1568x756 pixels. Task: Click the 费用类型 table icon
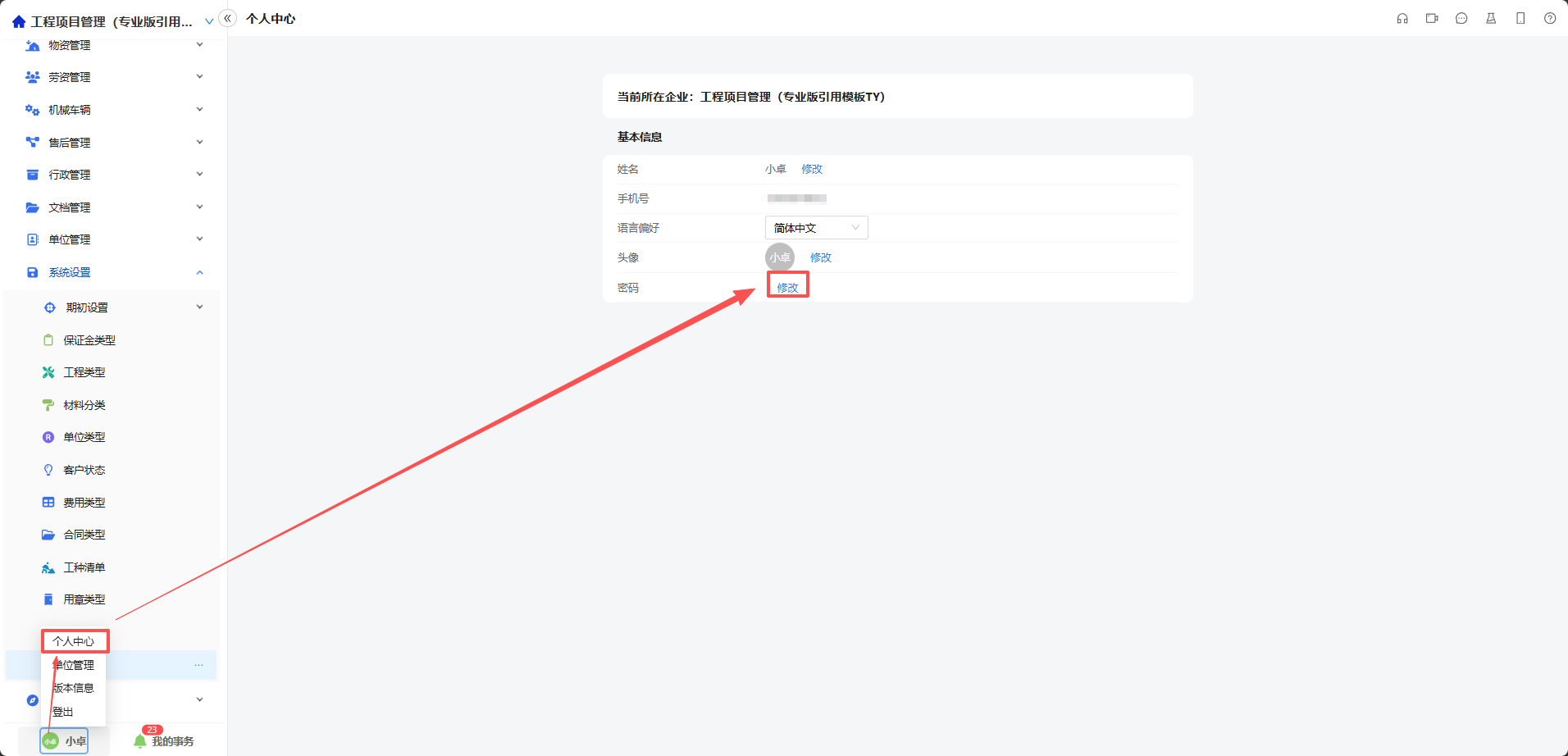click(x=48, y=503)
